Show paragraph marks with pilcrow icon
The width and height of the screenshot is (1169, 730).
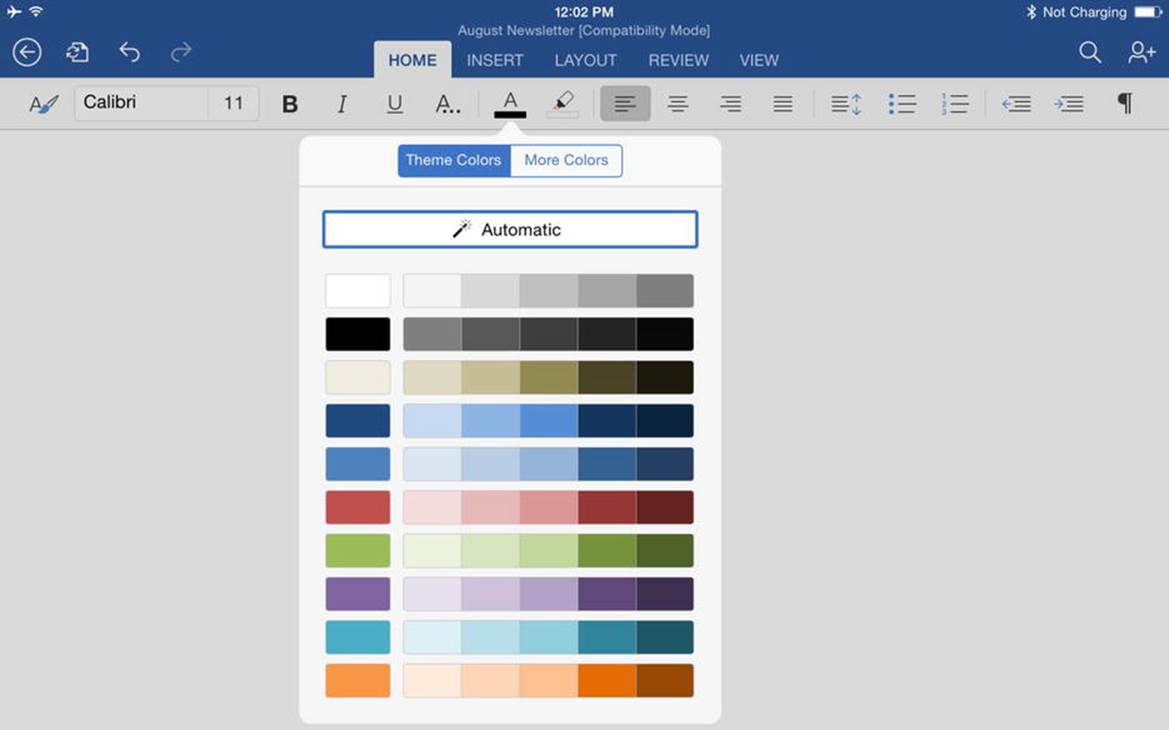[x=1125, y=103]
